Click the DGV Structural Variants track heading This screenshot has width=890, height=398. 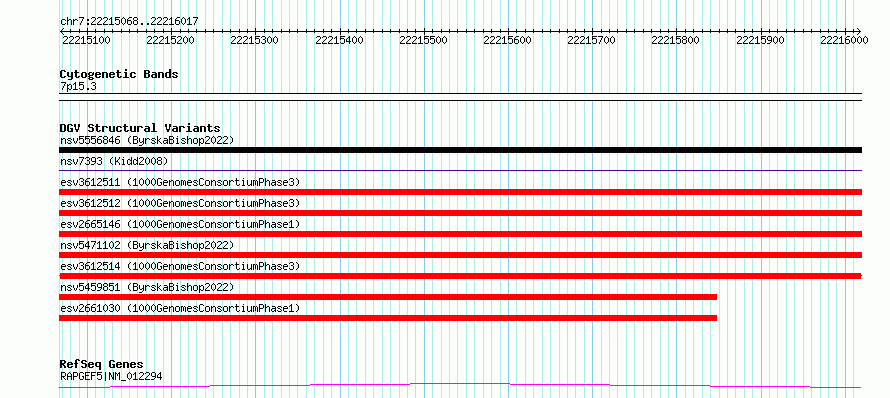[x=140, y=128]
